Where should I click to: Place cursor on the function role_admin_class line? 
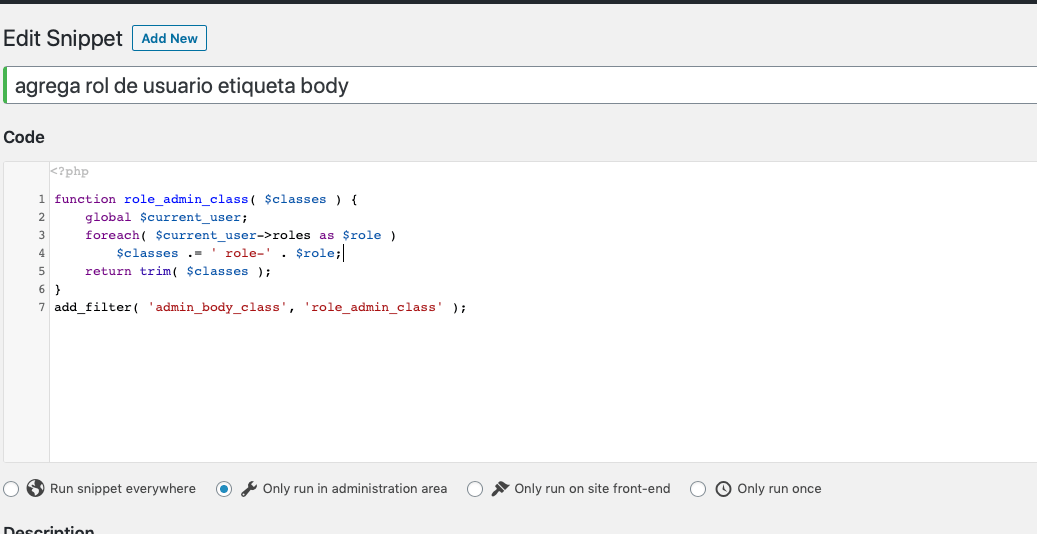tap(206, 199)
